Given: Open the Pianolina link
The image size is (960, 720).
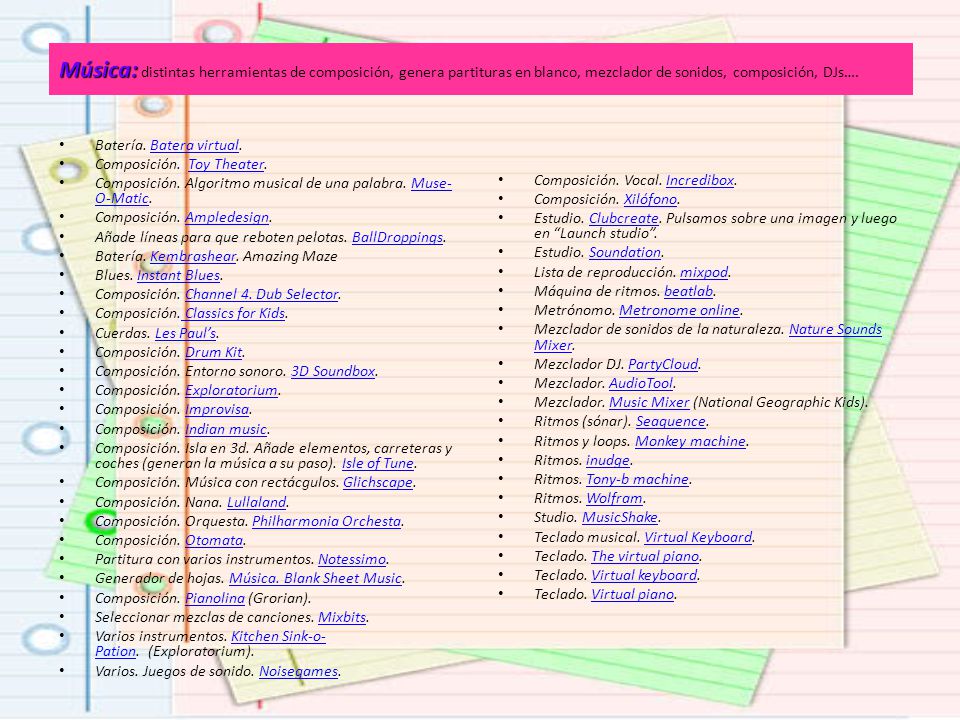Looking at the screenshot, I should [215, 598].
